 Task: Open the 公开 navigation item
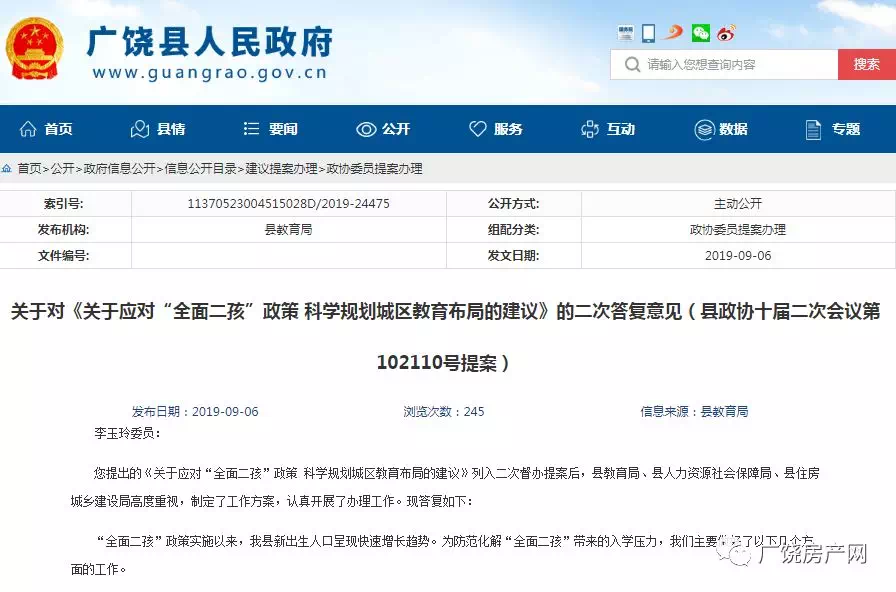(383, 129)
